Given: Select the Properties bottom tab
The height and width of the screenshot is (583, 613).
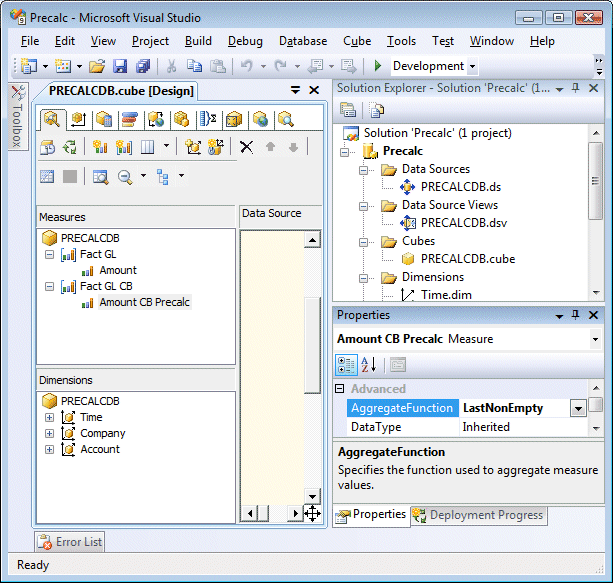Looking at the screenshot, I should click(x=371, y=515).
